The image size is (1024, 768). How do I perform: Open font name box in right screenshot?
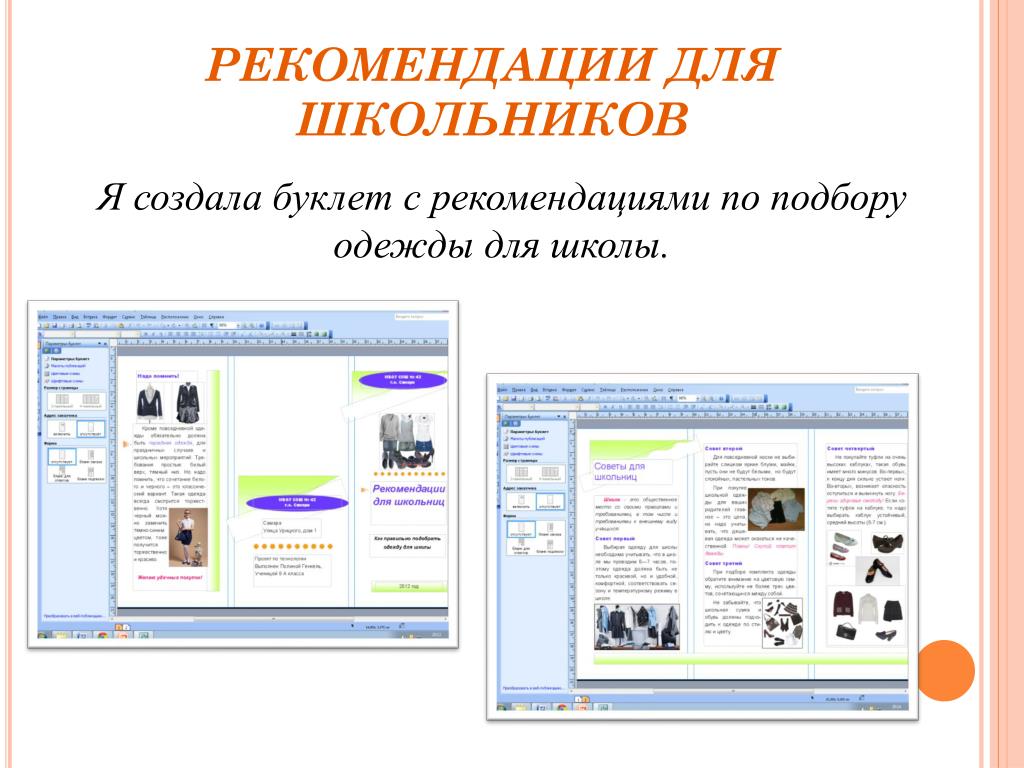coord(556,407)
